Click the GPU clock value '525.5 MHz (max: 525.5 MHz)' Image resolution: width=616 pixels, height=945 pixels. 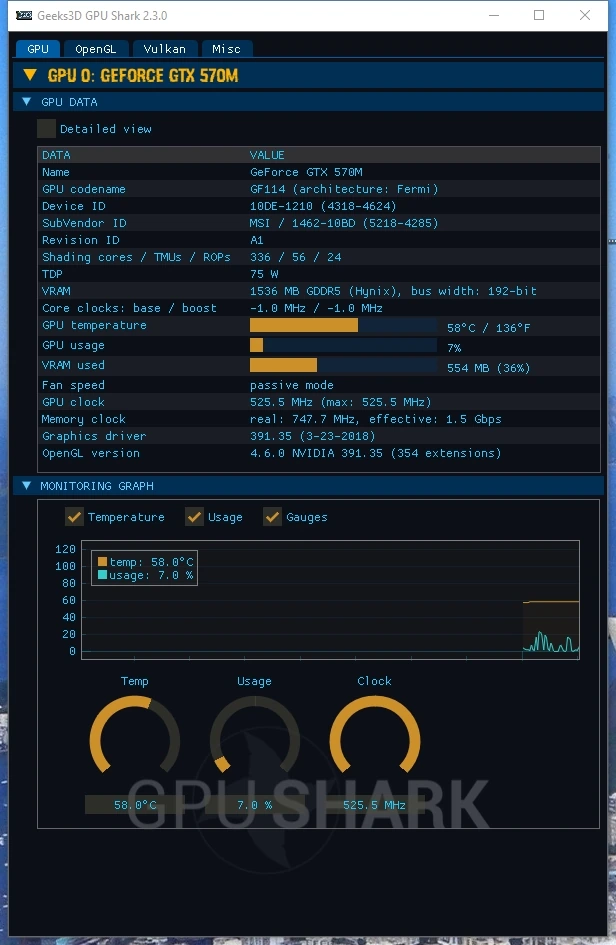coord(341,402)
